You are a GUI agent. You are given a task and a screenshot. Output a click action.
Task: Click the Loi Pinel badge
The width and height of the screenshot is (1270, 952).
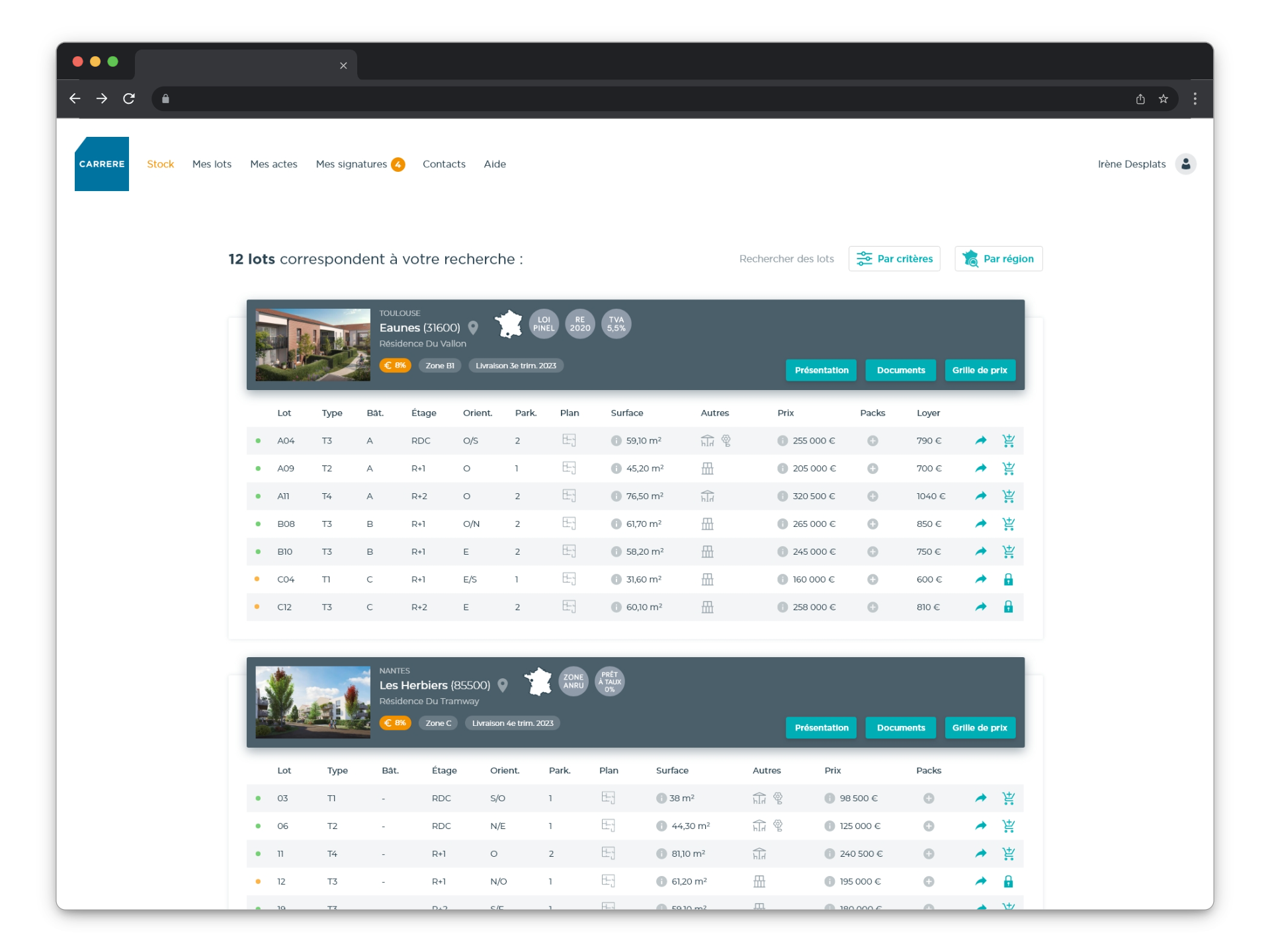544,324
